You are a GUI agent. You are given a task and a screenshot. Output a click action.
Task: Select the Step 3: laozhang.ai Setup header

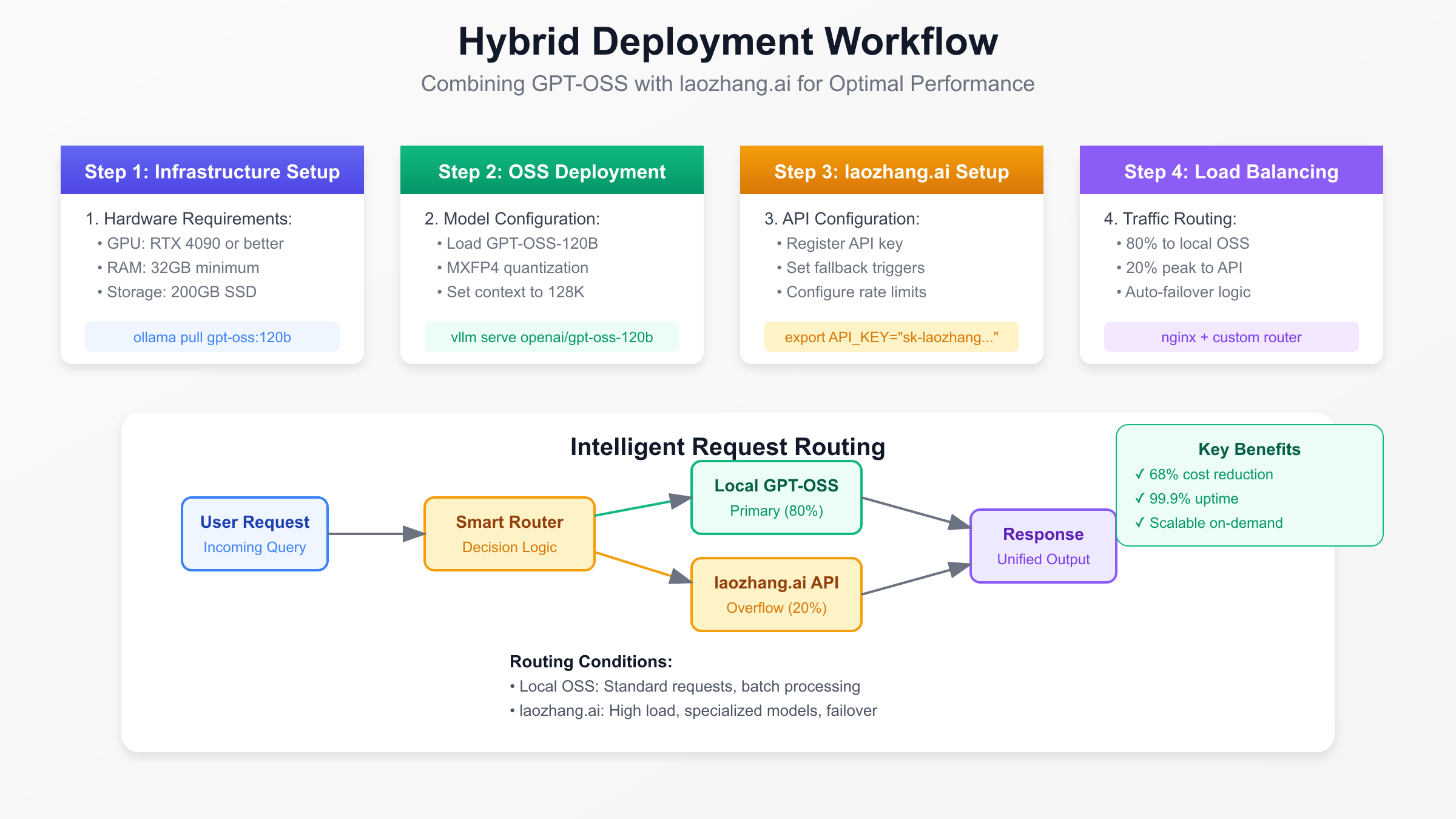pos(892,170)
